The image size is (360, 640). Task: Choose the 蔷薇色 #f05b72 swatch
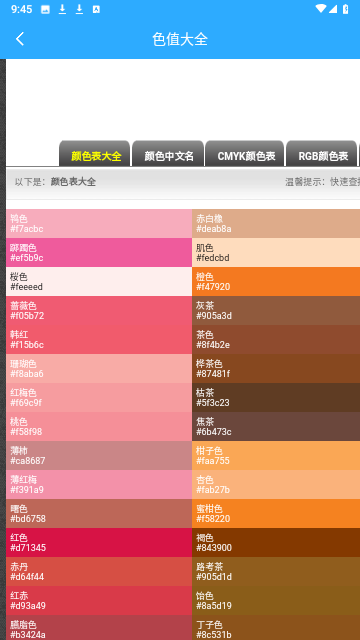pyautogui.click(x=99, y=311)
